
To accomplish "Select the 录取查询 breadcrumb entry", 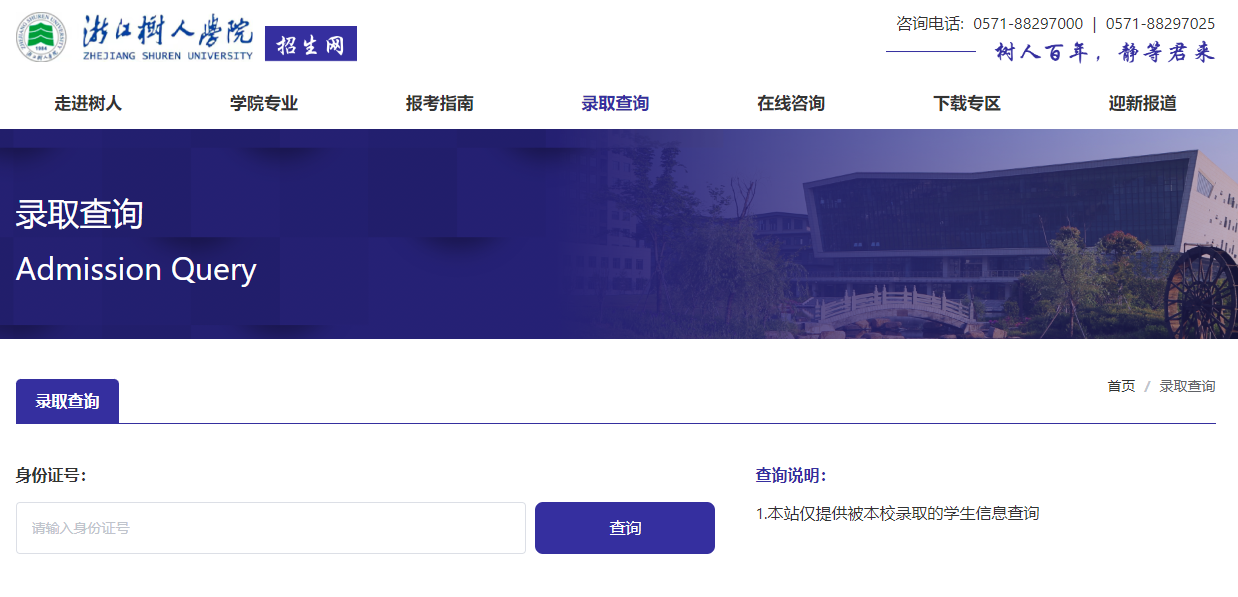I will click(1188, 386).
